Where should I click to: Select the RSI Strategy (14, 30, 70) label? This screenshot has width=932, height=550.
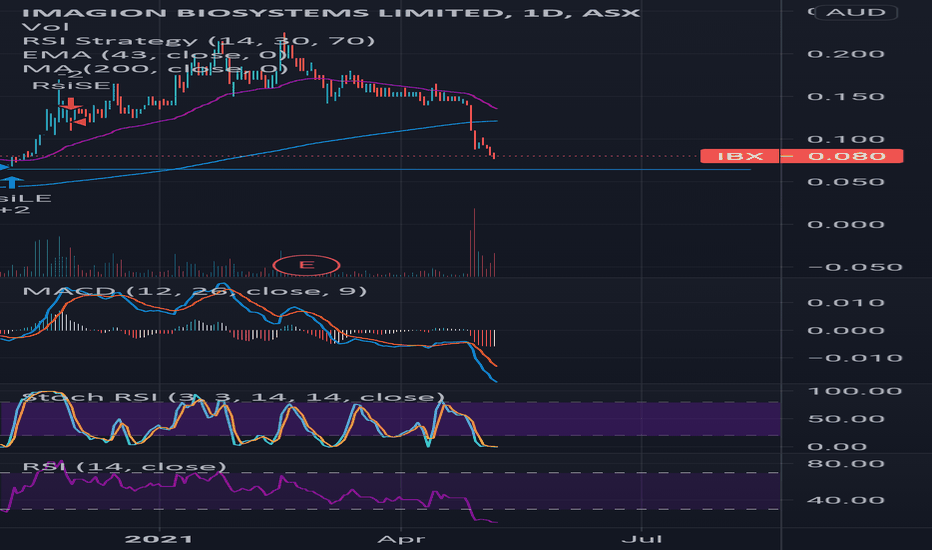199,40
